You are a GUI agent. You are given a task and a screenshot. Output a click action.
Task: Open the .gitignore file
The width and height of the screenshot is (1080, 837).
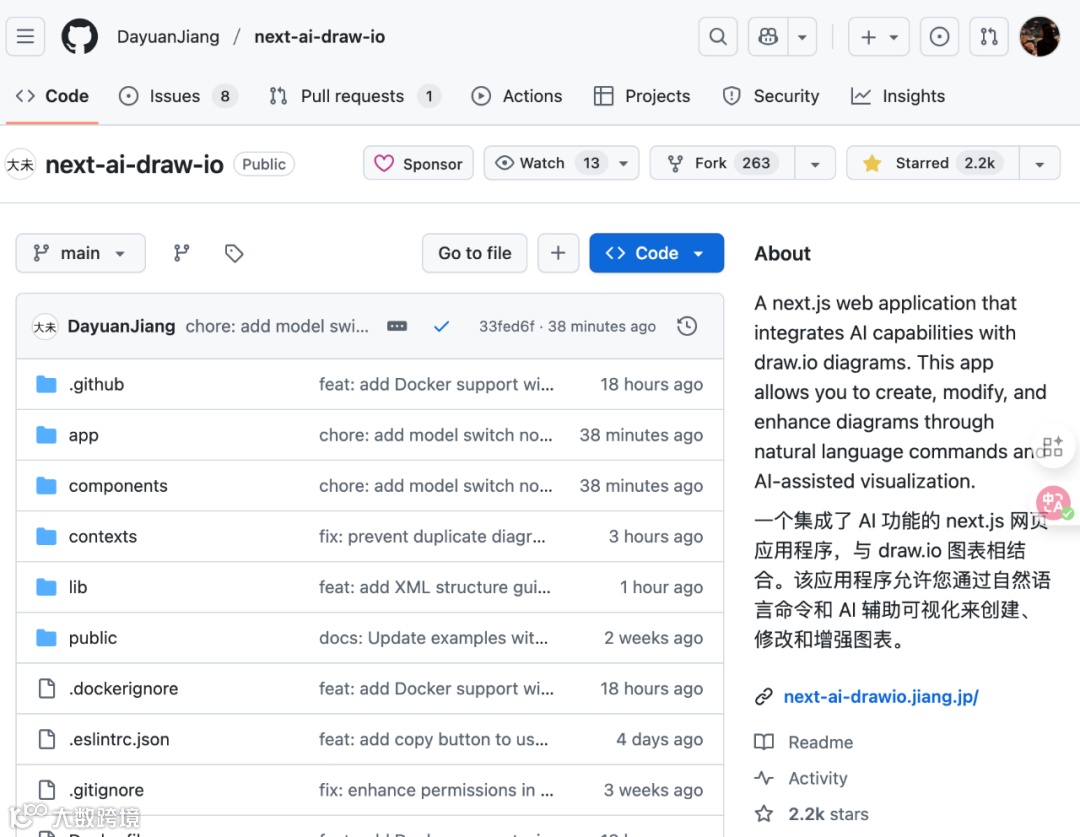pyautogui.click(x=107, y=790)
